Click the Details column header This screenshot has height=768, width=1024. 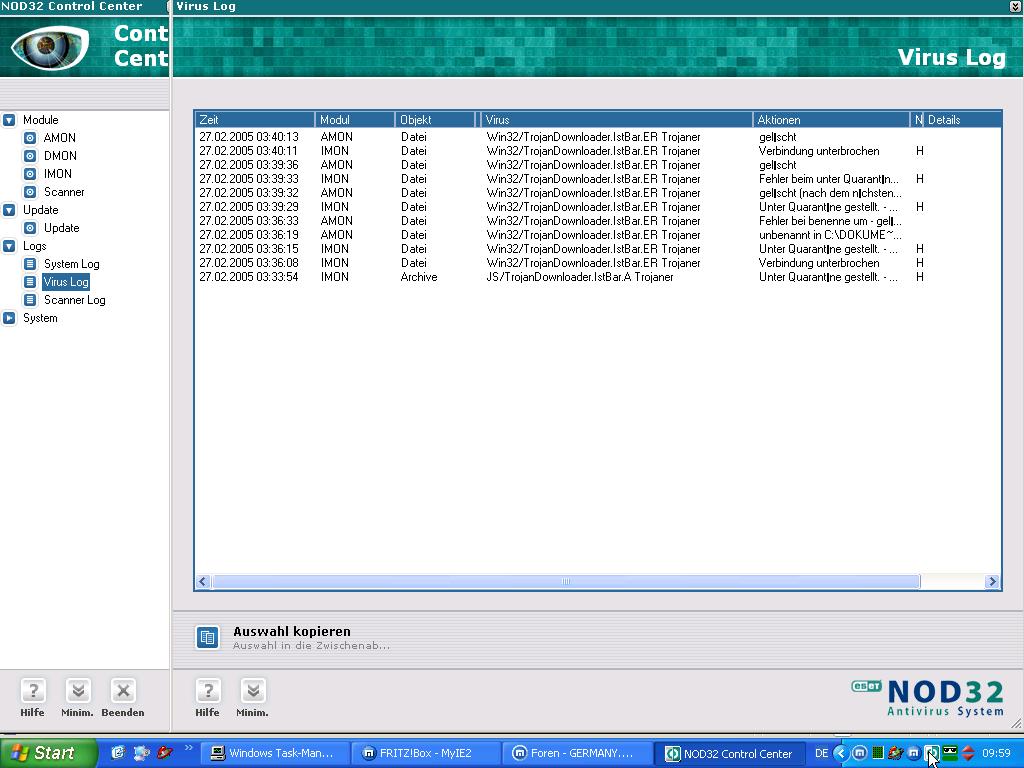[963, 120]
